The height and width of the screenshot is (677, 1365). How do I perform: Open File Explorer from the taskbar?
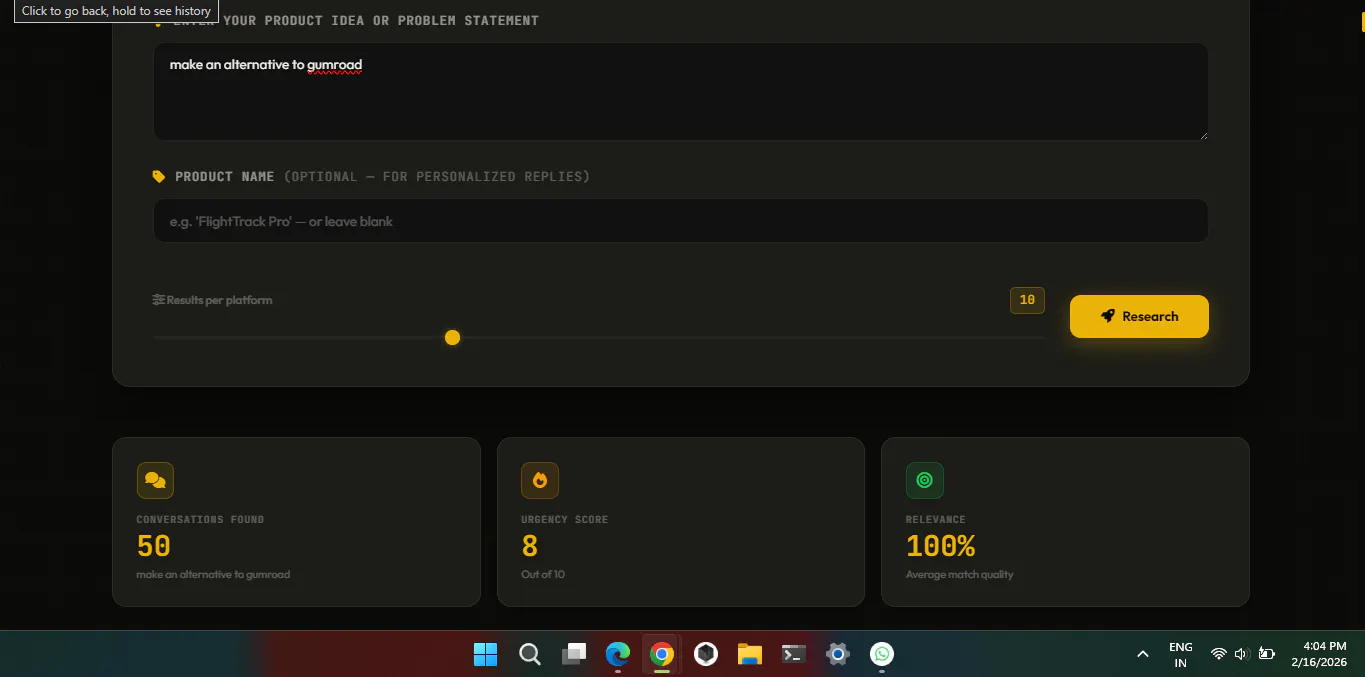pyautogui.click(x=750, y=654)
